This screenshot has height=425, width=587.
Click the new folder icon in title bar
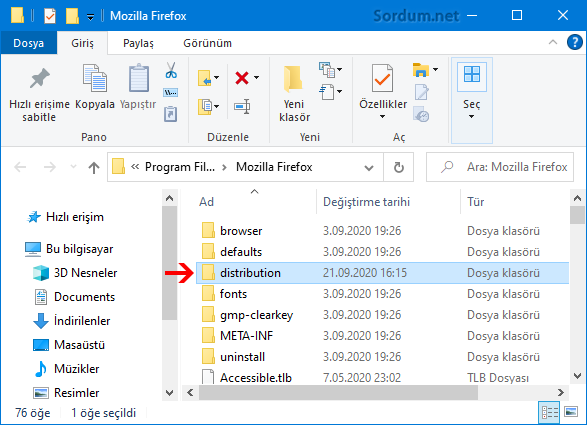pos(72,16)
